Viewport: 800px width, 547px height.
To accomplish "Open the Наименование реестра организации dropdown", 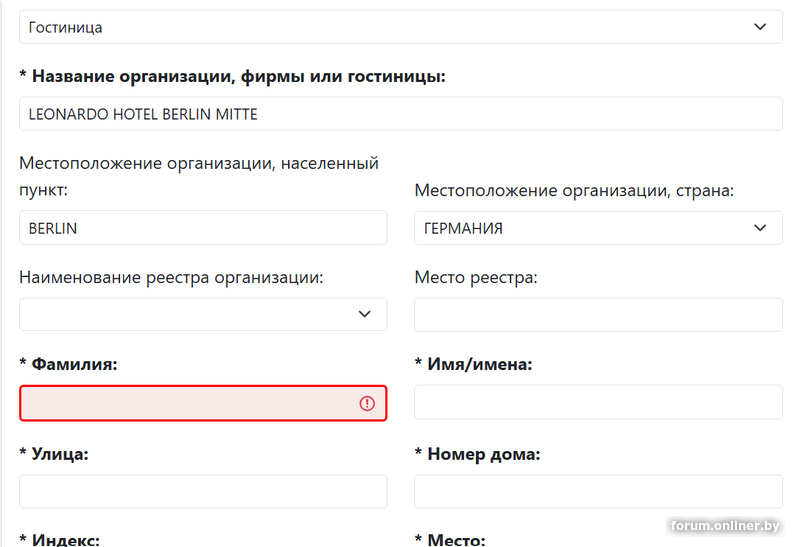I will 203,314.
